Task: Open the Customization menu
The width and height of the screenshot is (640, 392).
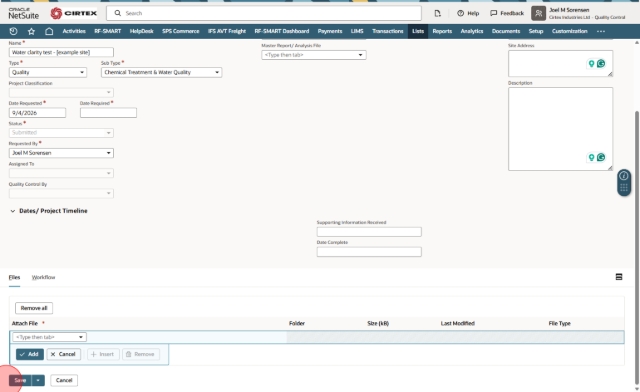Action: 569,31
